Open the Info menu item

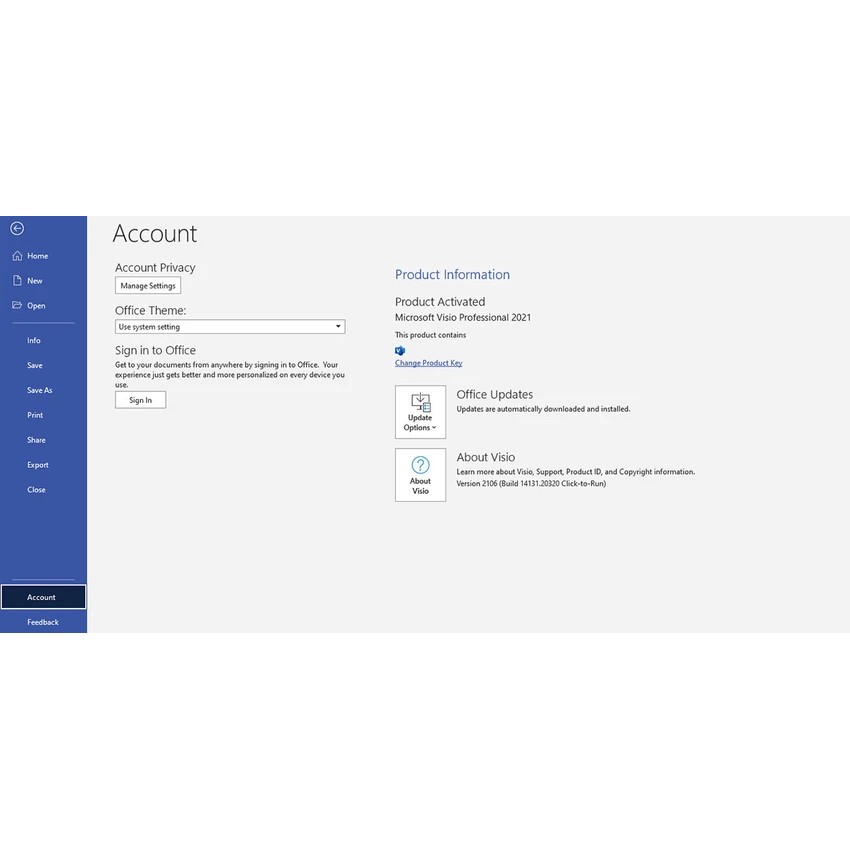pyautogui.click(x=34, y=341)
